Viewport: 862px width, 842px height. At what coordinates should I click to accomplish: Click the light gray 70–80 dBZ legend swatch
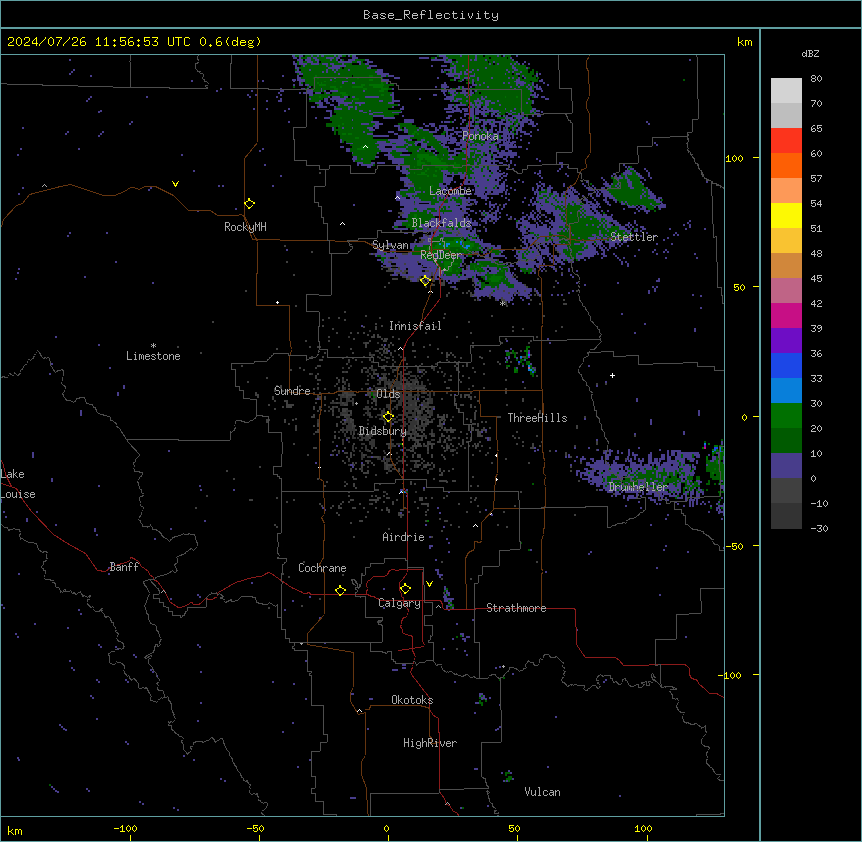[786, 90]
